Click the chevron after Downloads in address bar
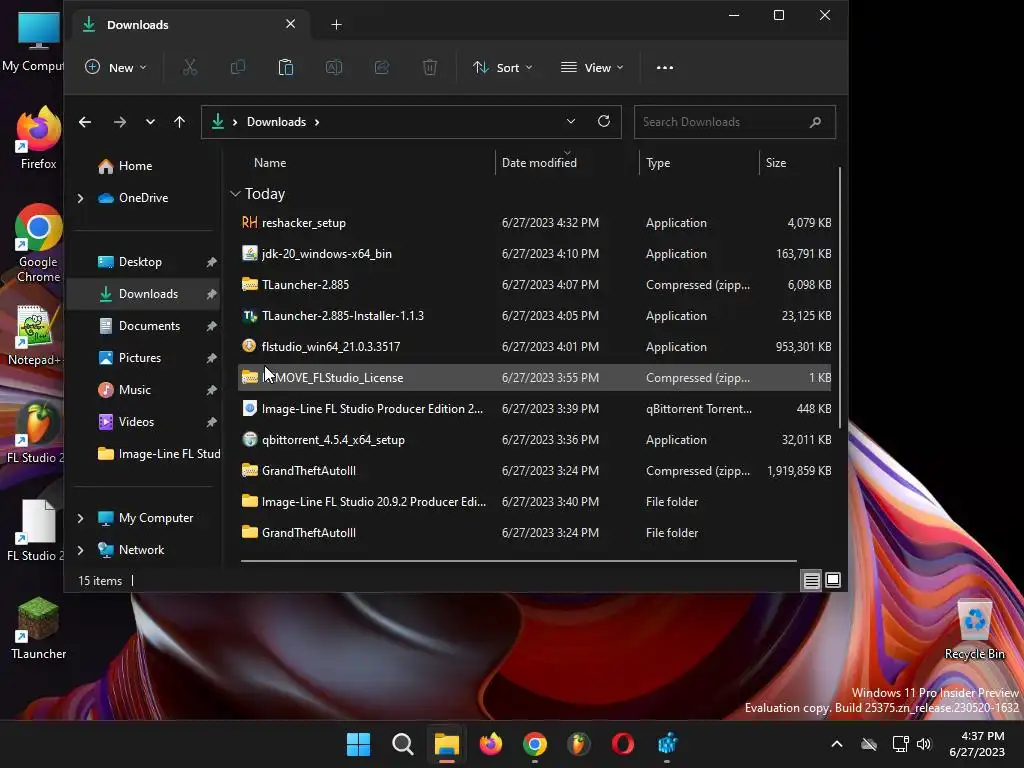Image resolution: width=1024 pixels, height=768 pixels. 317,122
